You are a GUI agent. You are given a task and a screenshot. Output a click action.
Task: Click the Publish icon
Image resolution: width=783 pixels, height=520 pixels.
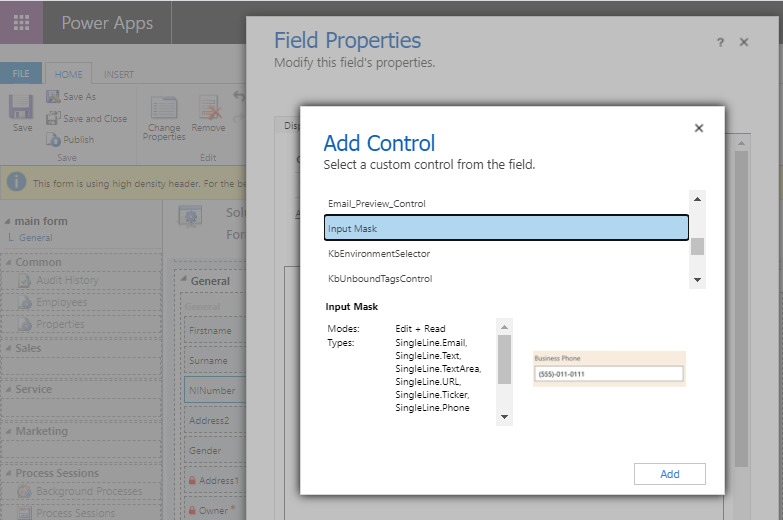coord(53,139)
